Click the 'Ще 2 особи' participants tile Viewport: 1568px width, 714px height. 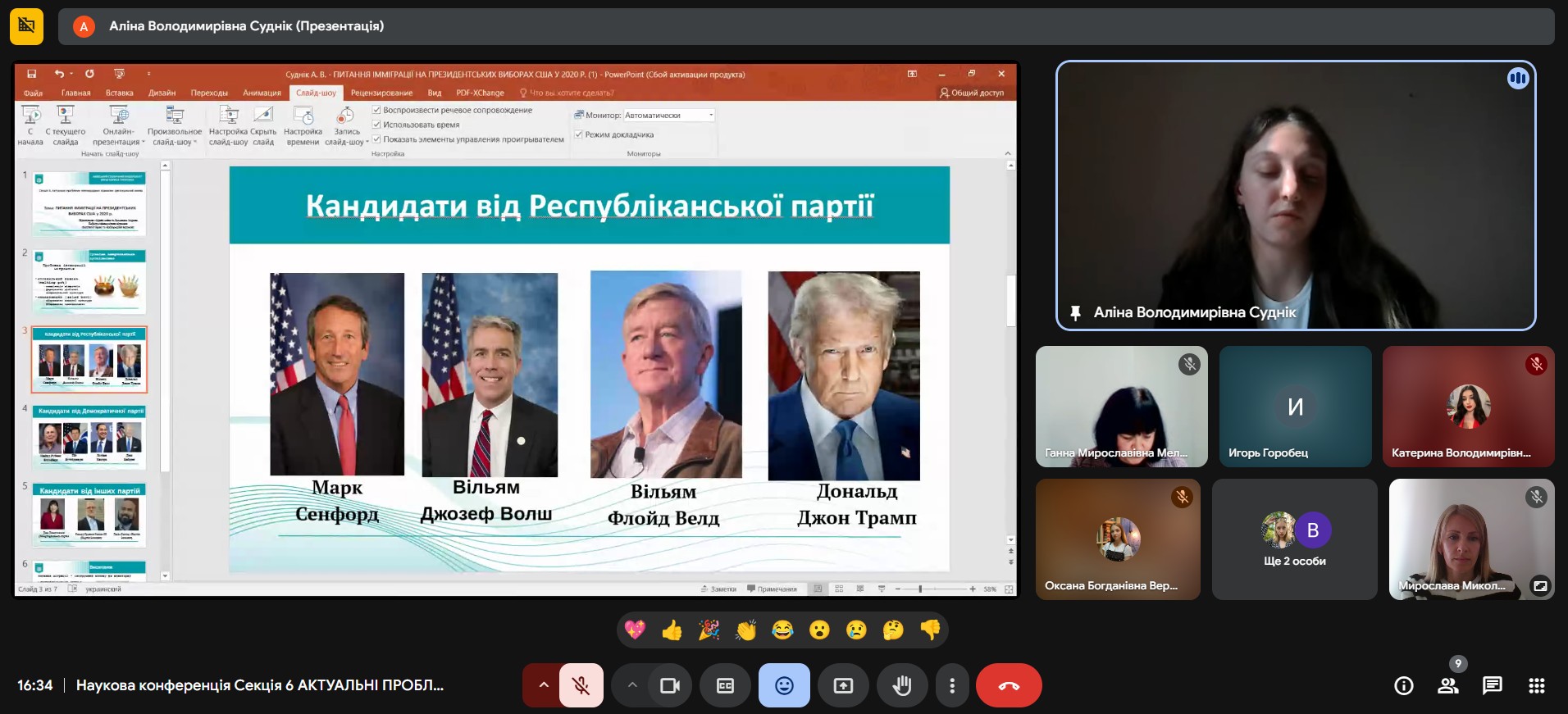[1294, 539]
